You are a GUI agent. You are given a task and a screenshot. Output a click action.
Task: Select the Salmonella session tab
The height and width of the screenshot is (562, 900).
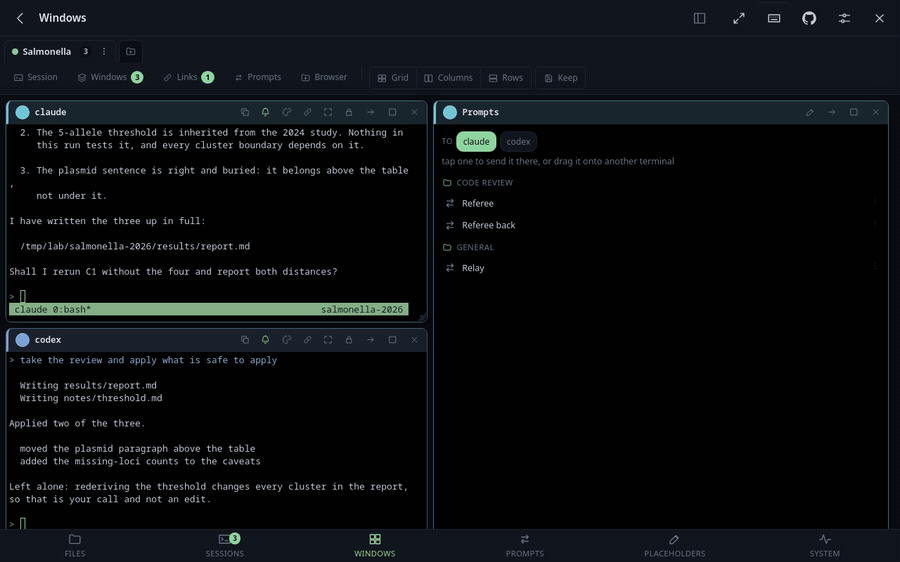point(60,52)
